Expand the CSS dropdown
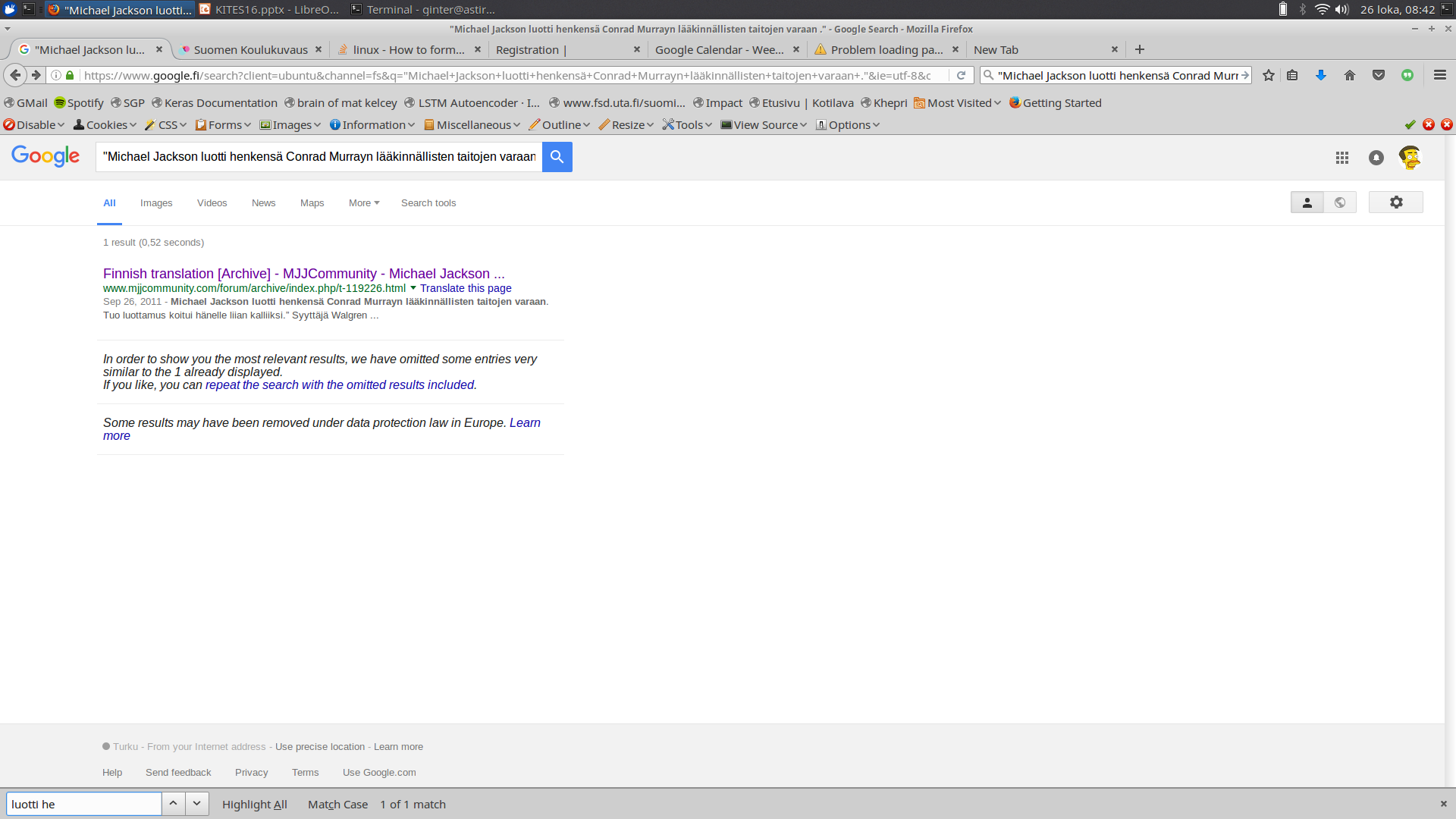This screenshot has height=819, width=1456. click(x=166, y=124)
